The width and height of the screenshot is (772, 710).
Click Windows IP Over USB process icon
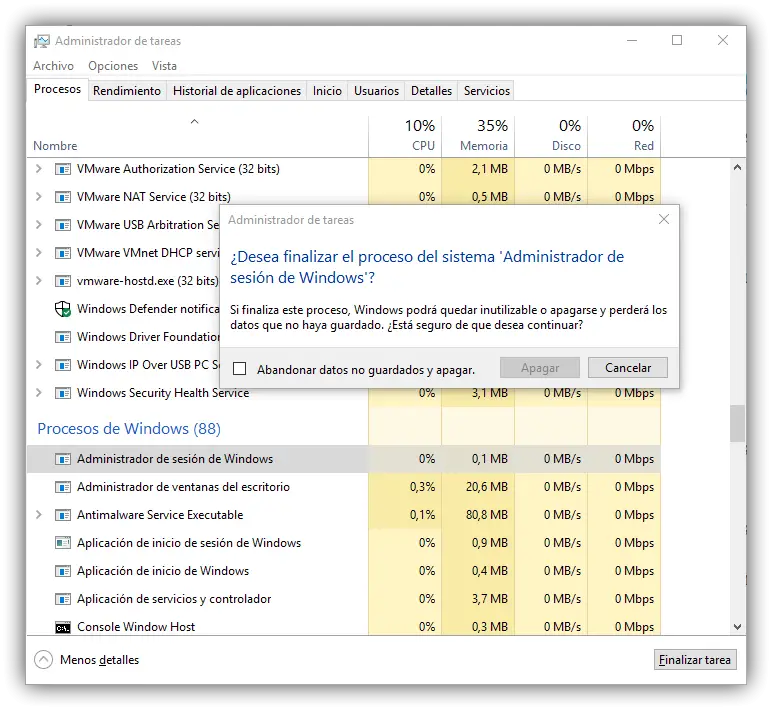pos(63,365)
